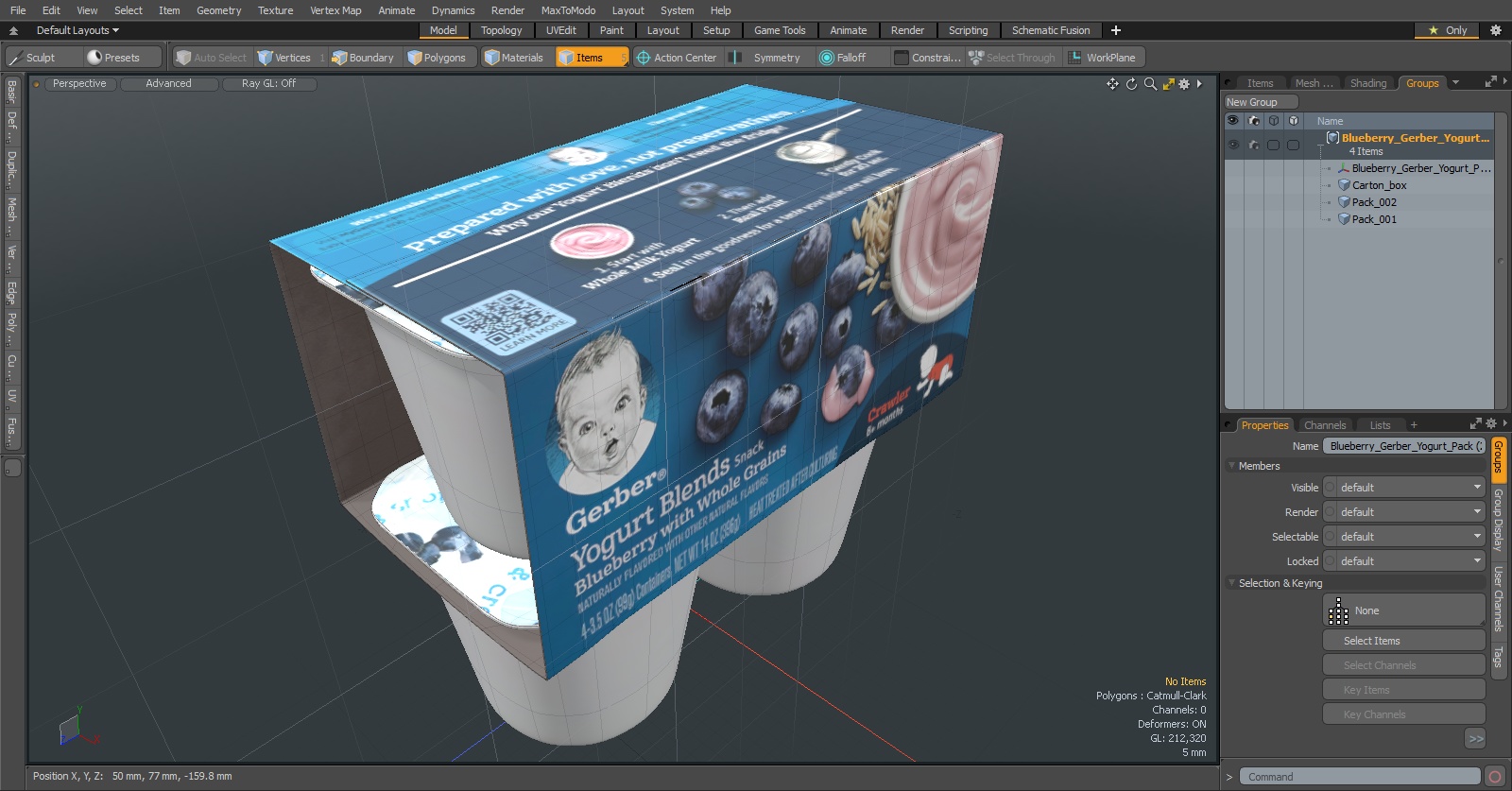Click the render camera column header icon

click(1253, 121)
